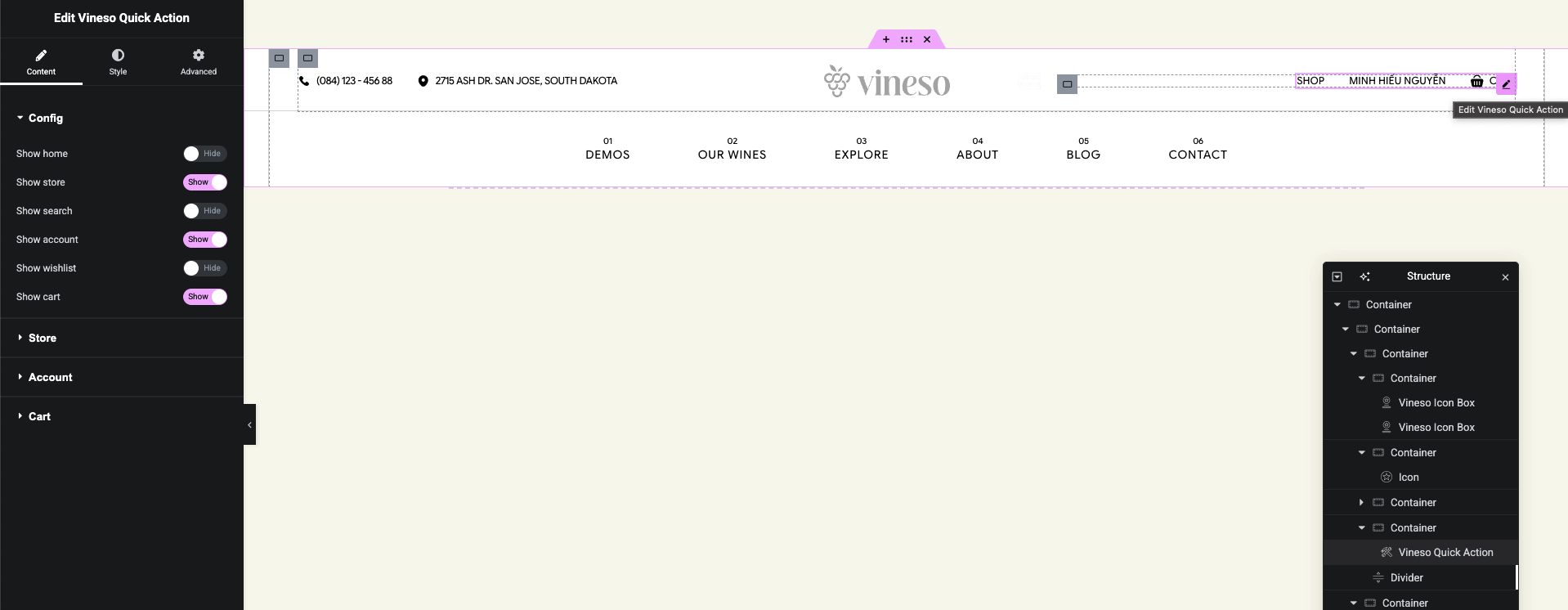
Task: Click the pink edit pencil widget handle
Action: 1506,84
